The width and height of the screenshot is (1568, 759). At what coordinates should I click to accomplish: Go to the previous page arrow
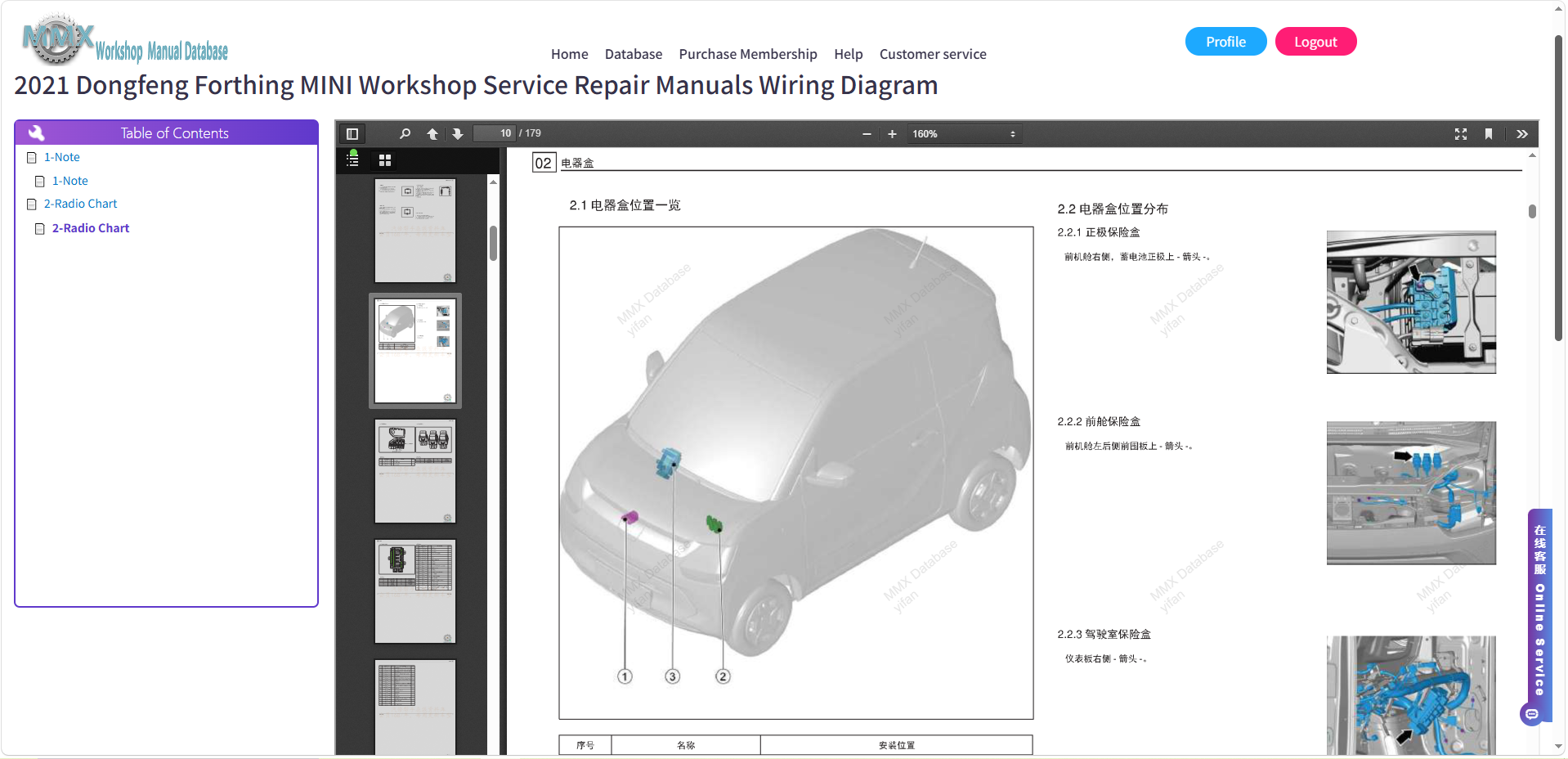coord(432,133)
